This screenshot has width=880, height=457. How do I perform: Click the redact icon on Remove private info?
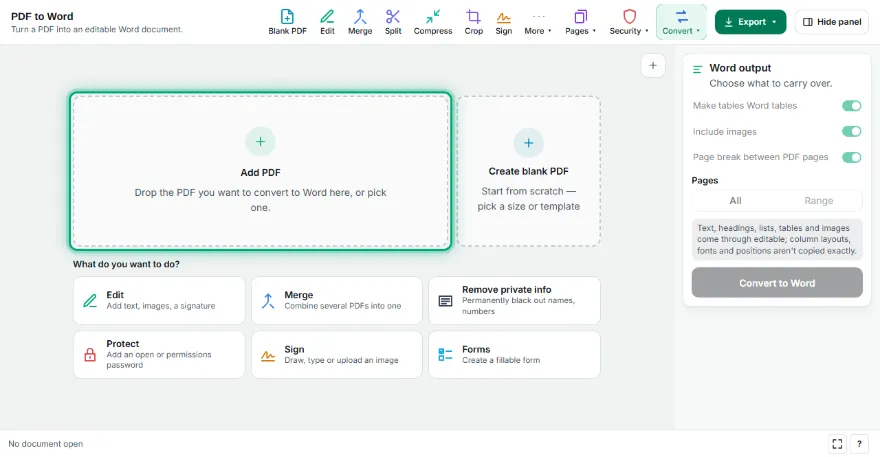click(445, 301)
